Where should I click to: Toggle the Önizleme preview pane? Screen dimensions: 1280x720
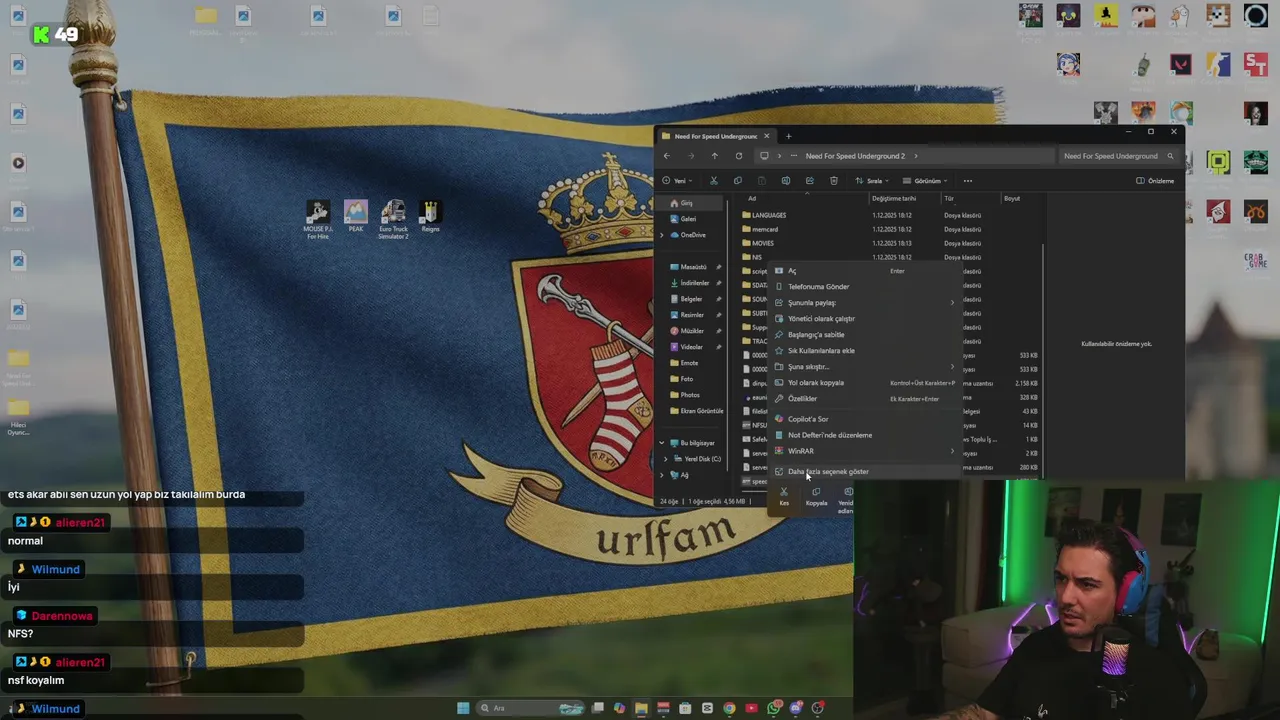pyautogui.click(x=1155, y=181)
